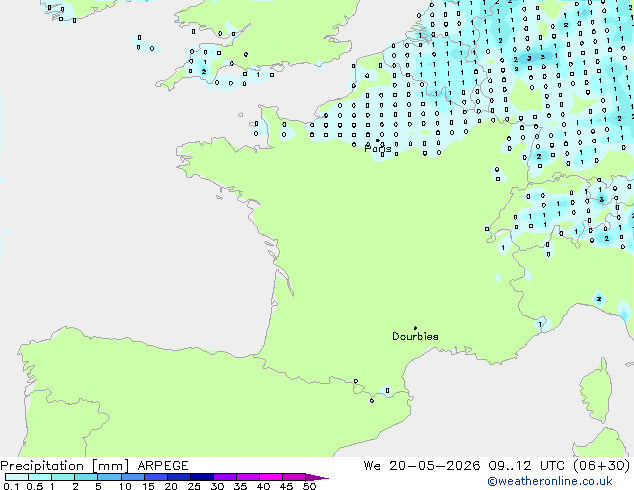
Task: Pick the 10–15 mm legend color swatch
Action: (132, 477)
